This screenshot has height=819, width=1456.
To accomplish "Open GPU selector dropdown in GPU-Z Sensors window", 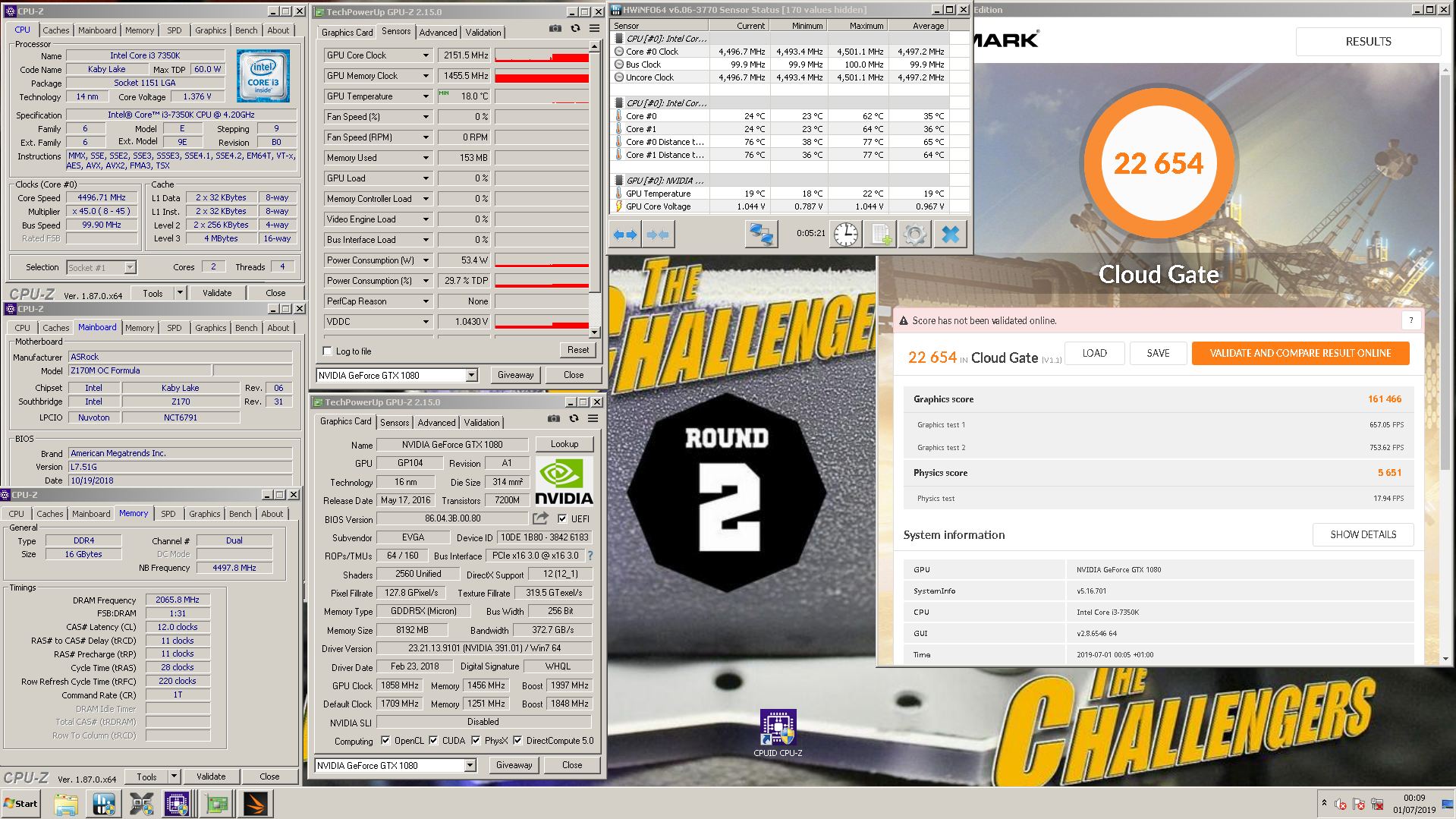I will [x=471, y=375].
